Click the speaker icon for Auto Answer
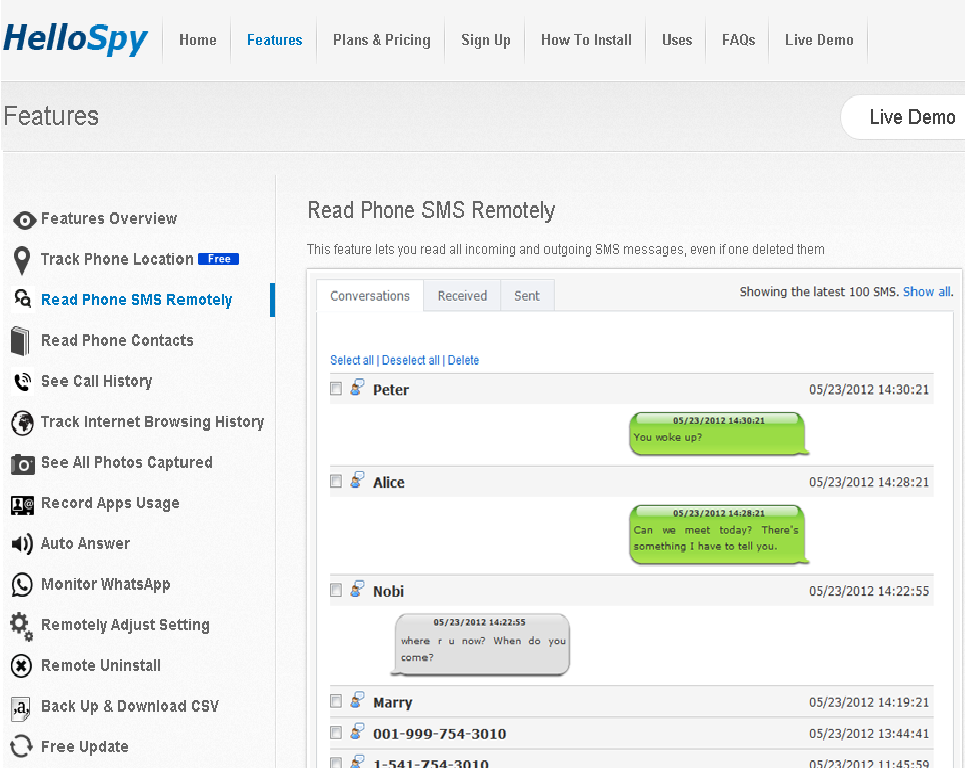This screenshot has width=965, height=768. (x=22, y=544)
